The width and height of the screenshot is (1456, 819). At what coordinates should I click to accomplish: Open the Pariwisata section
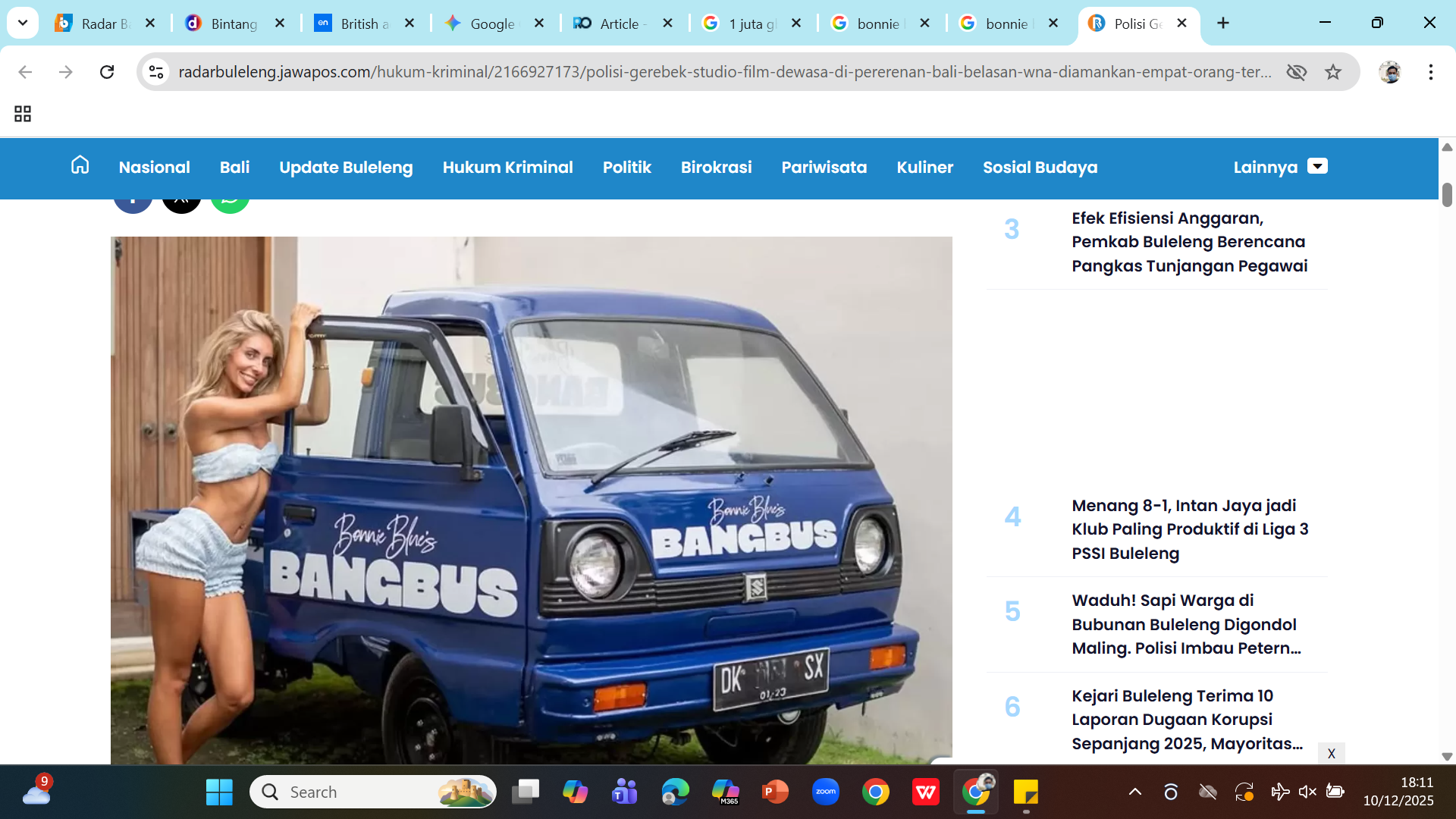pyautogui.click(x=824, y=167)
